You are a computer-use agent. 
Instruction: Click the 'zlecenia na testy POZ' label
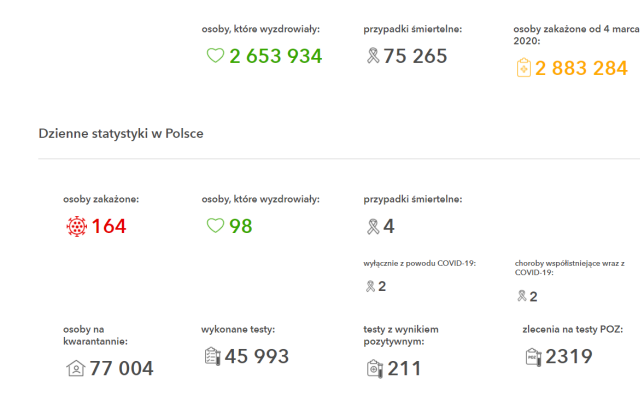(x=573, y=329)
